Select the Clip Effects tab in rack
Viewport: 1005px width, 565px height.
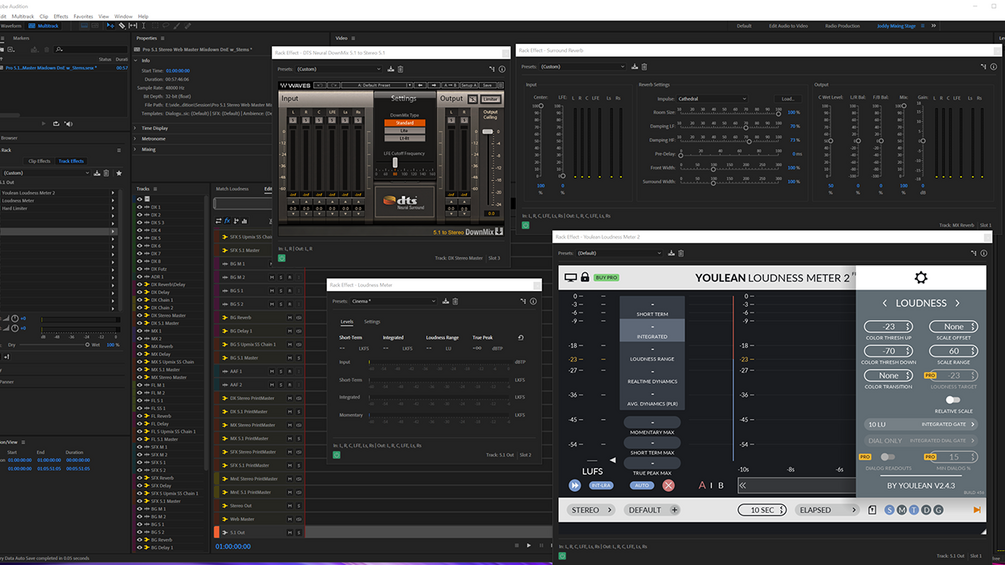pyautogui.click(x=39, y=161)
